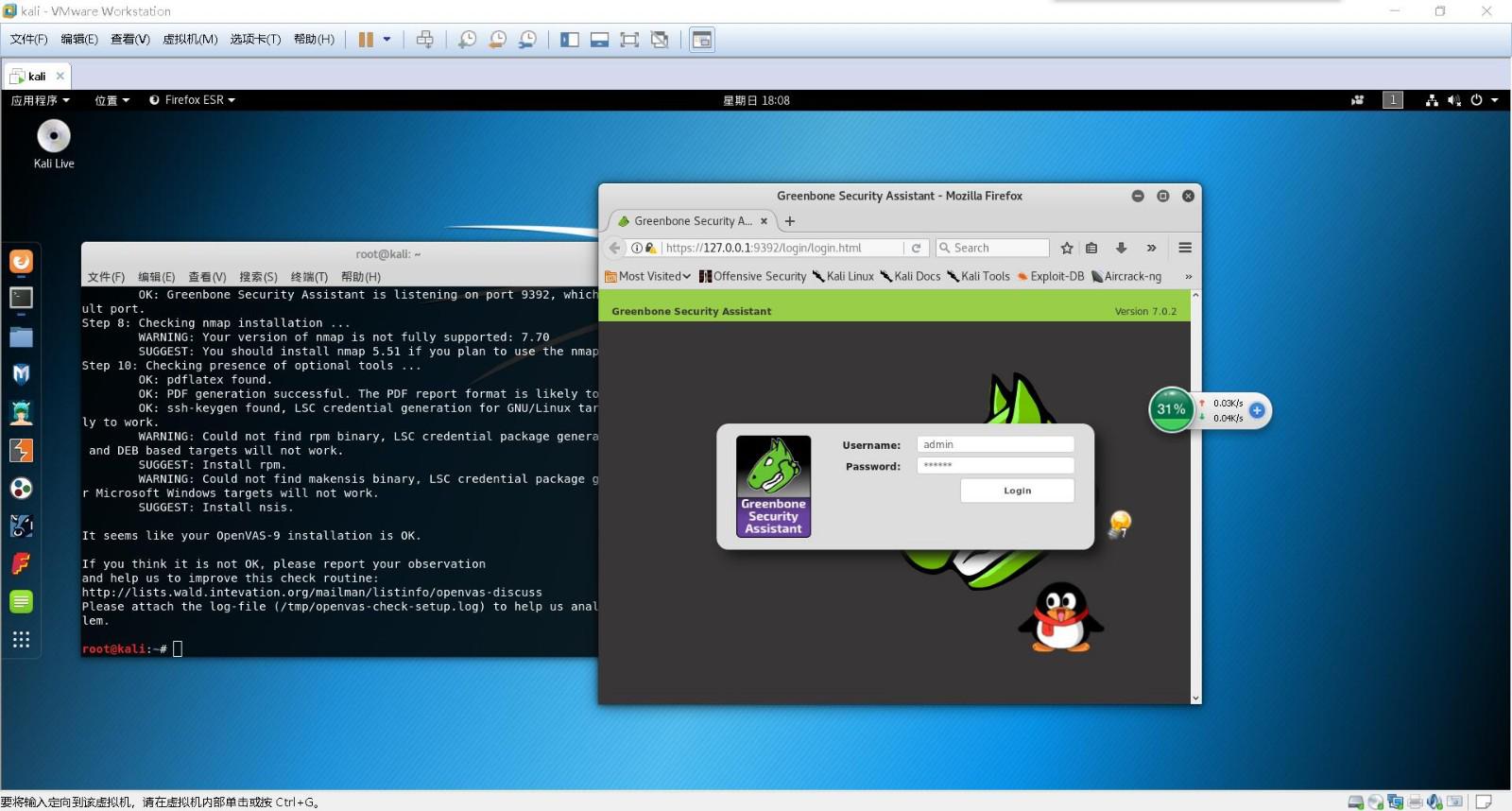This screenshot has height=811, width=1512.
Task: Open the Firefox downloads arrow
Action: [1121, 248]
